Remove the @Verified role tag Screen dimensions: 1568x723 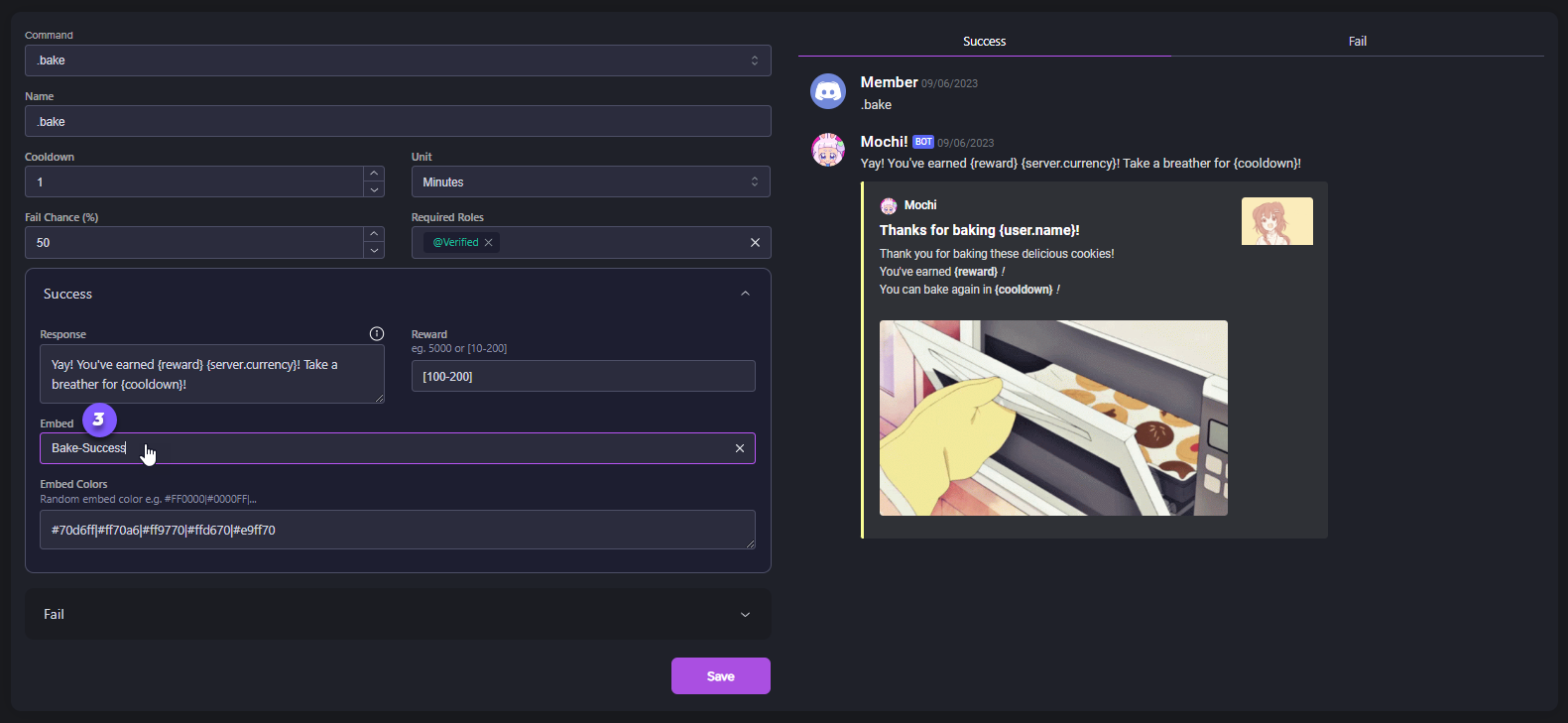click(x=488, y=242)
